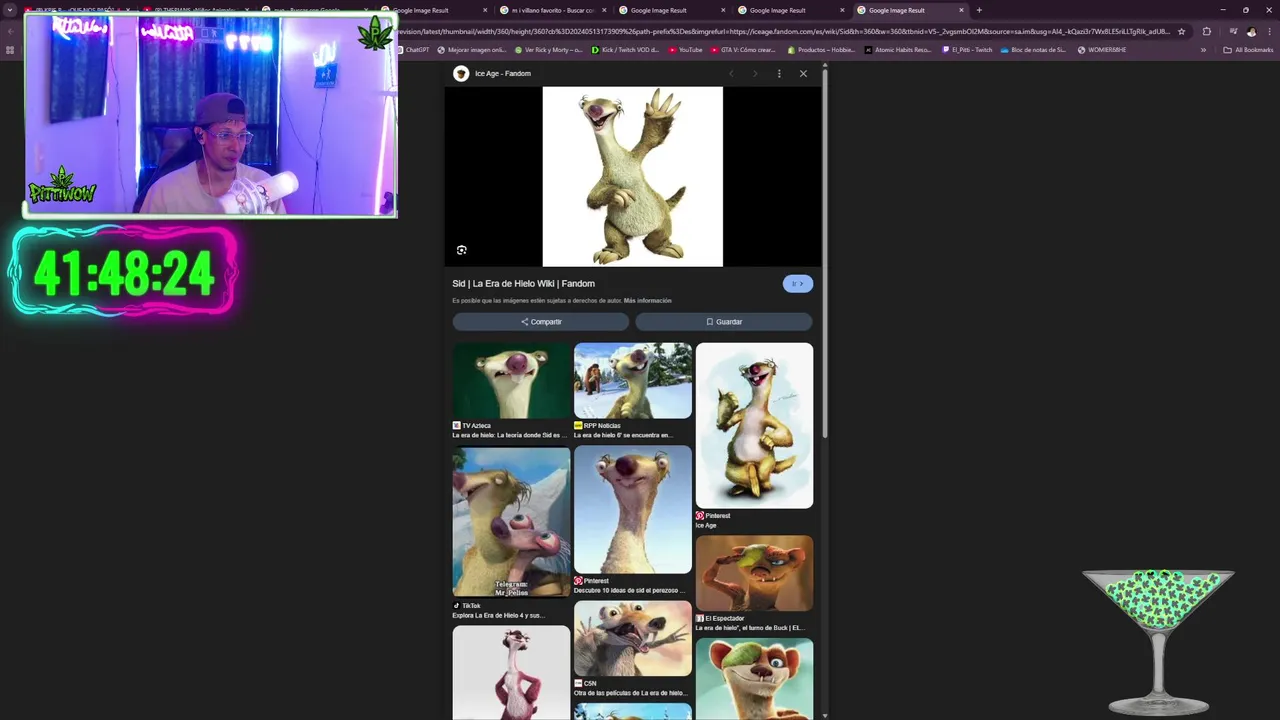Bookmark this page with the star icon
Viewport: 1280px width, 720px height.
(1182, 31)
